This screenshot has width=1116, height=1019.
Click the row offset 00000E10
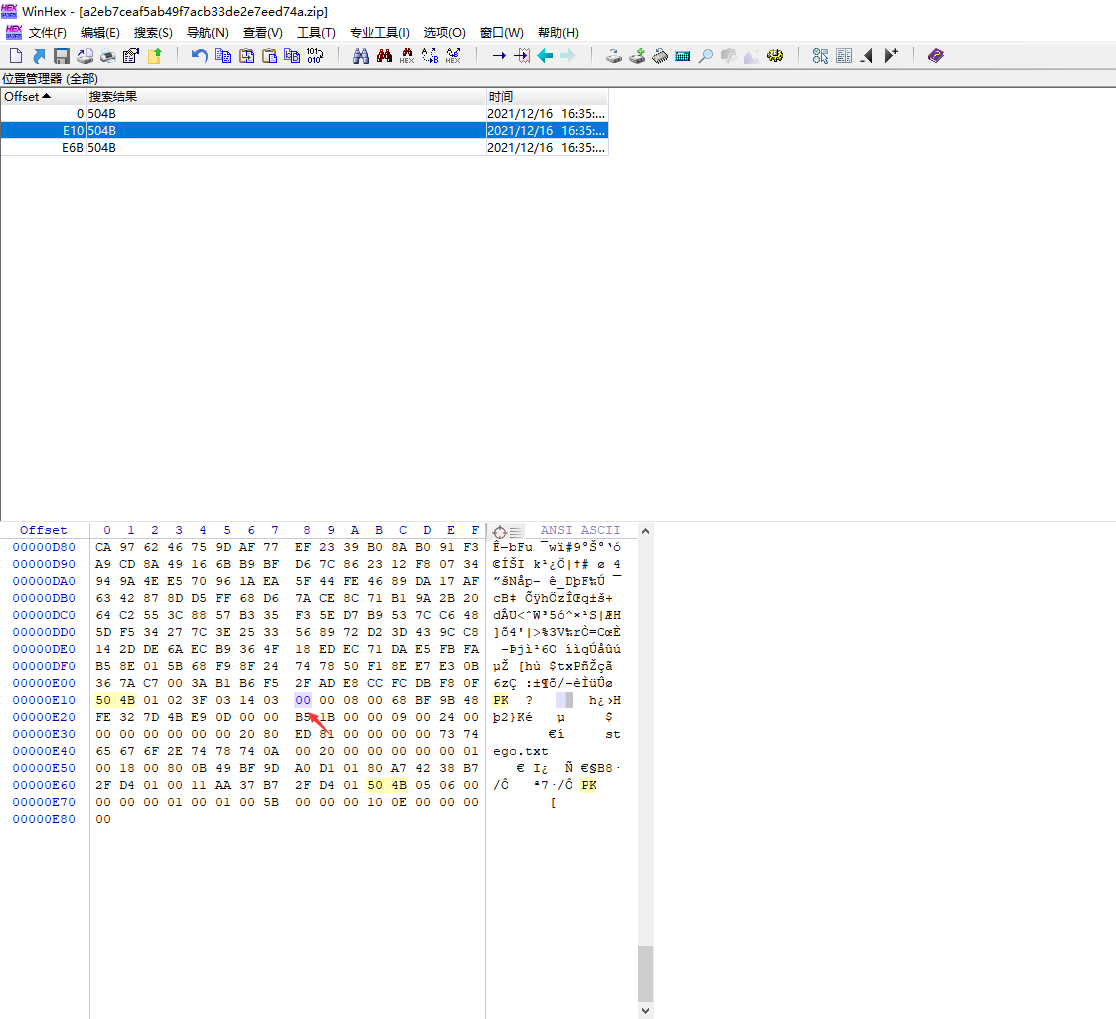(44, 700)
